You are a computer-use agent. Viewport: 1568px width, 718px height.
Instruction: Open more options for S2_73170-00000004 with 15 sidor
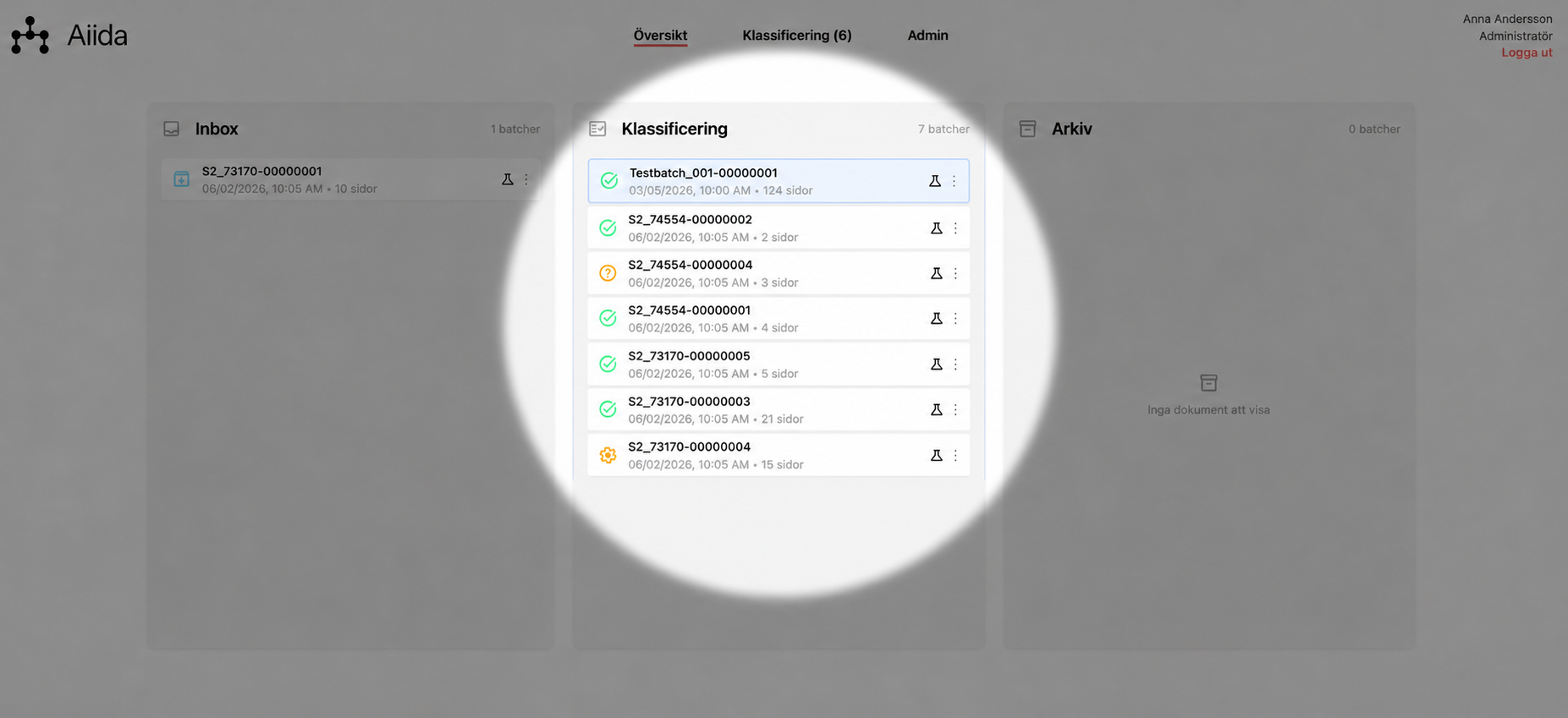955,455
